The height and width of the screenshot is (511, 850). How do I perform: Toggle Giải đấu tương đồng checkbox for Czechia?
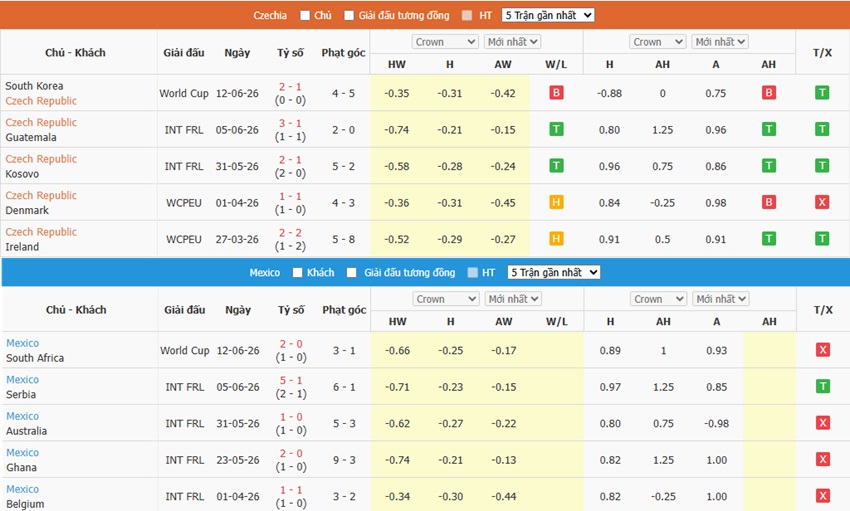click(349, 16)
